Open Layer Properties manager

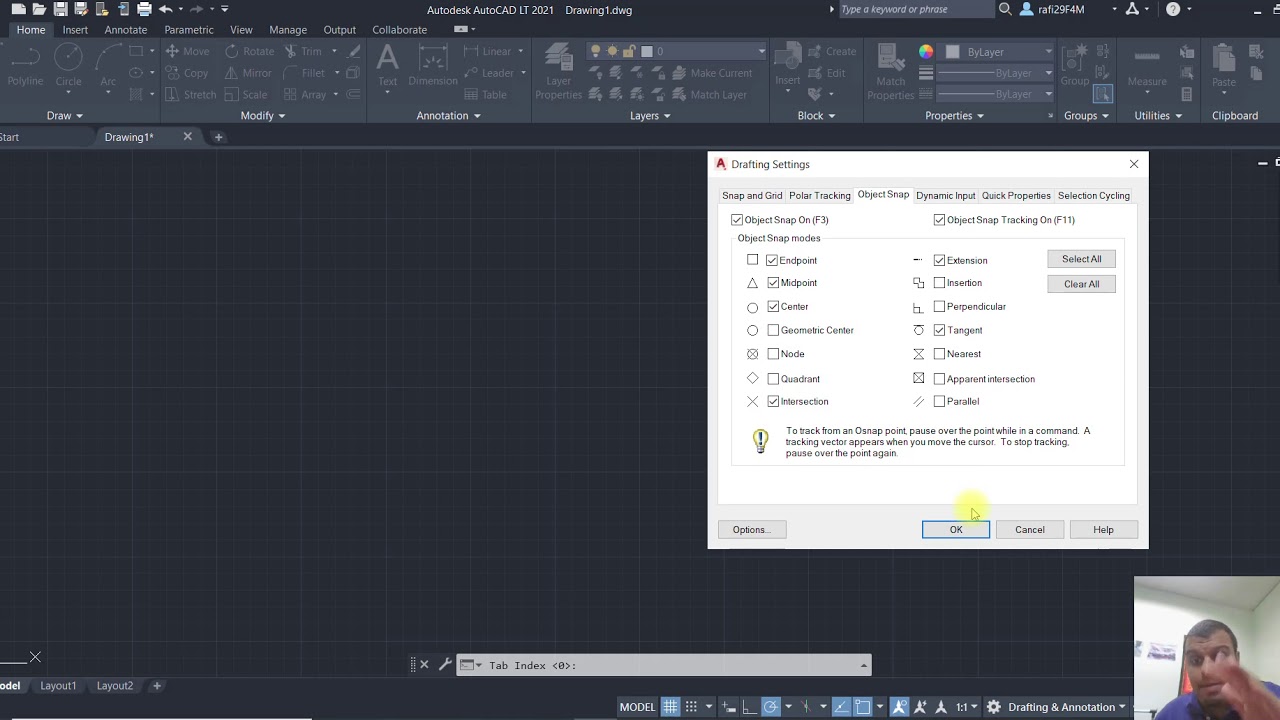(x=558, y=71)
